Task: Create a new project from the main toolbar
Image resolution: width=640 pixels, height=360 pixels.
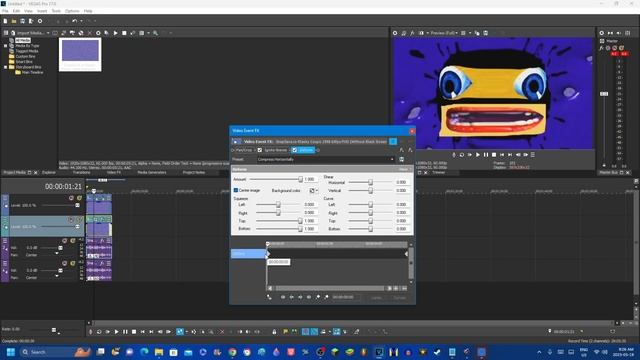Action: 5,21
